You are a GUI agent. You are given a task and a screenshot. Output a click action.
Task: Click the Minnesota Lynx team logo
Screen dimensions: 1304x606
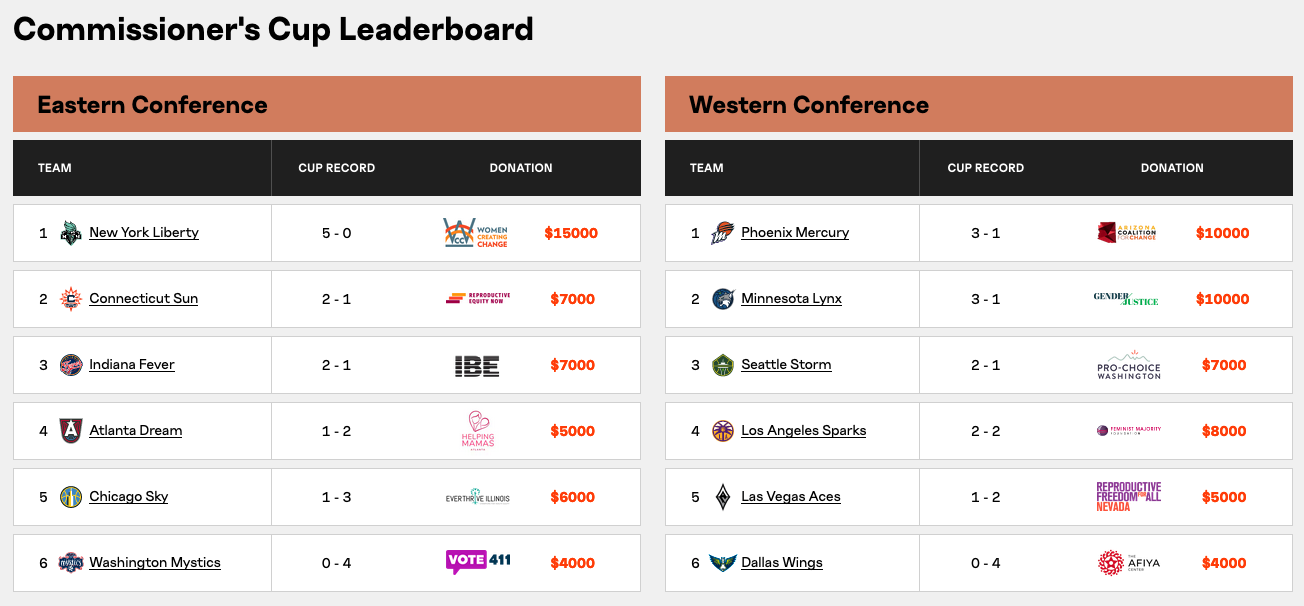(723, 299)
